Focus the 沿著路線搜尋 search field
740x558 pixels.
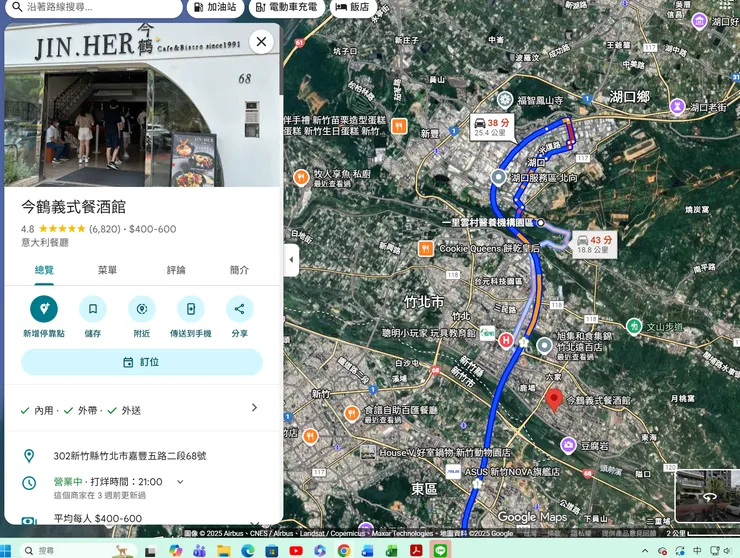point(92,8)
